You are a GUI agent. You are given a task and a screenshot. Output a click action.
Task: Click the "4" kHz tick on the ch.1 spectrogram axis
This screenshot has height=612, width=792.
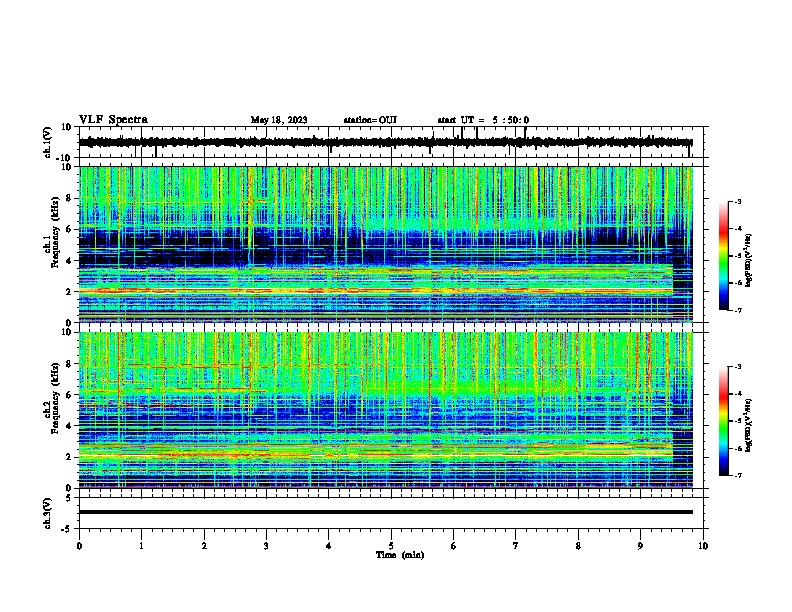[x=69, y=261]
